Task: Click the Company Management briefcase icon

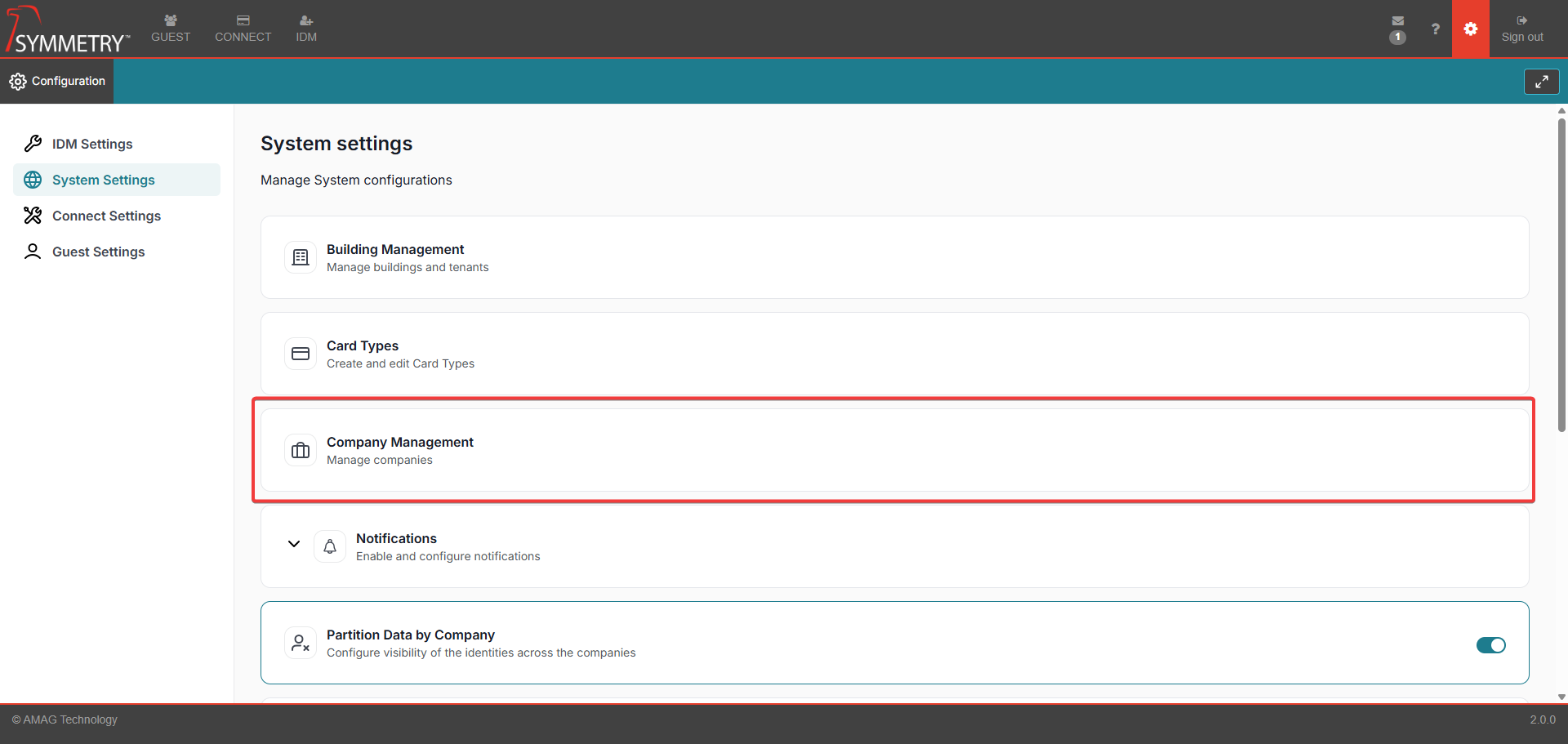Action: coord(301,450)
